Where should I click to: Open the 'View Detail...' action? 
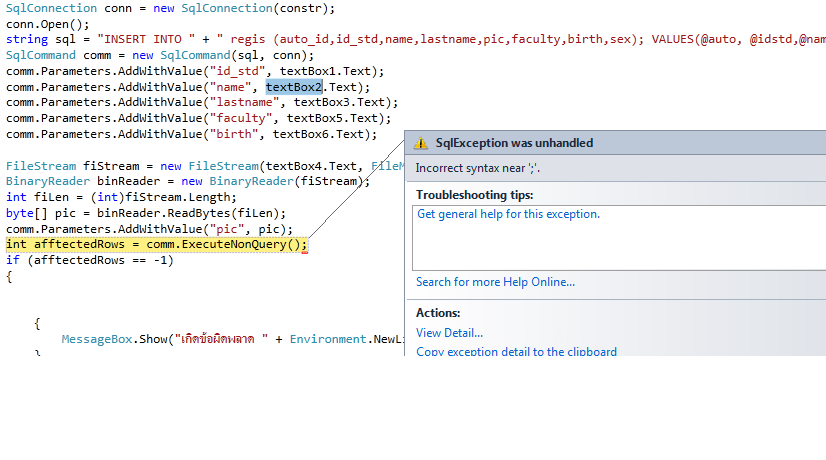449,333
